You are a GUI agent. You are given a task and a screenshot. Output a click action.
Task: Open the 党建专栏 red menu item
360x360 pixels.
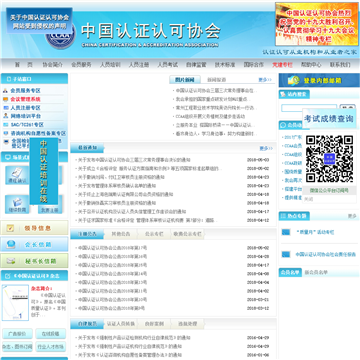(282, 65)
